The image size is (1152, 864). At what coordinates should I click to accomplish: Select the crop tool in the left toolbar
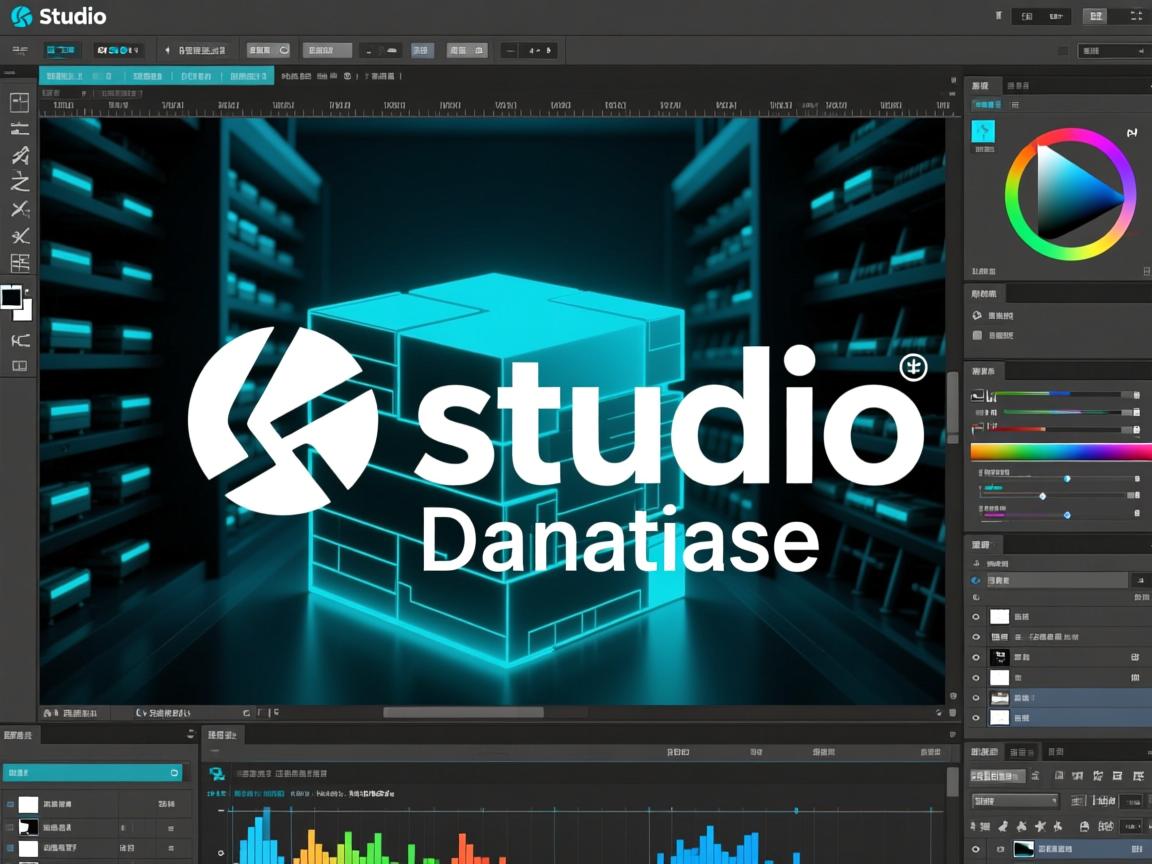(x=20, y=100)
